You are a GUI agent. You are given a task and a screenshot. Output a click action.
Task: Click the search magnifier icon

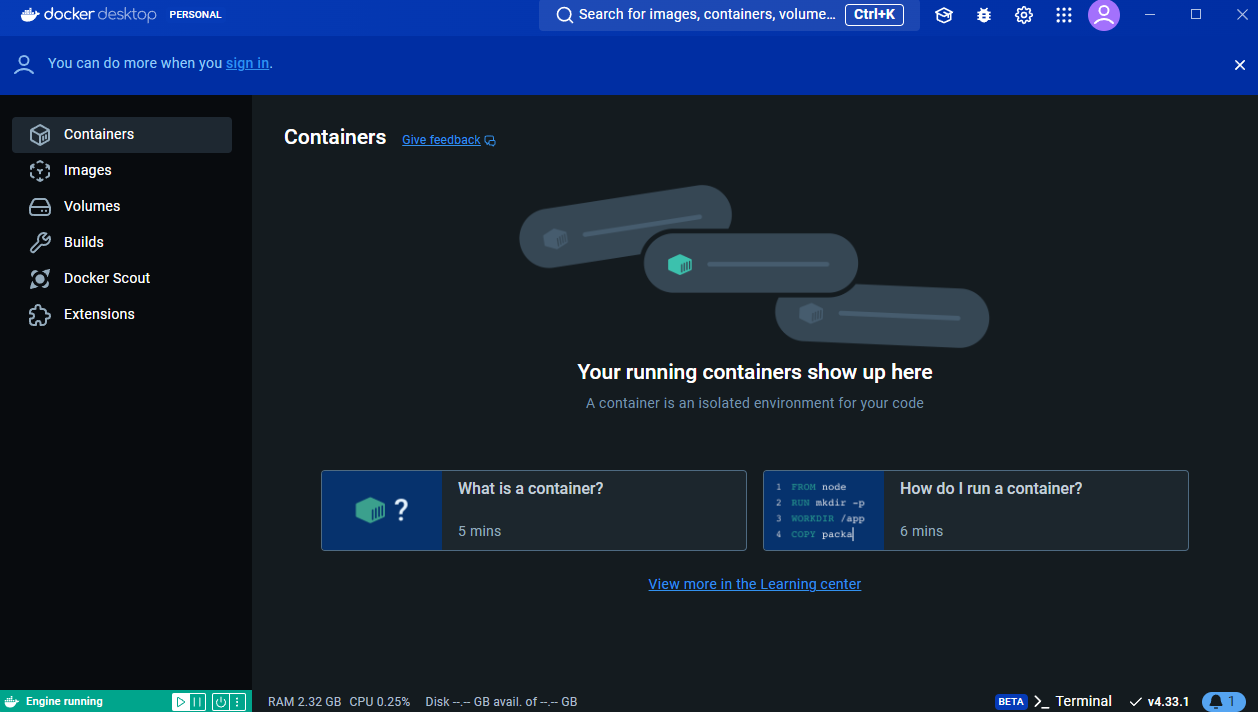coord(565,15)
